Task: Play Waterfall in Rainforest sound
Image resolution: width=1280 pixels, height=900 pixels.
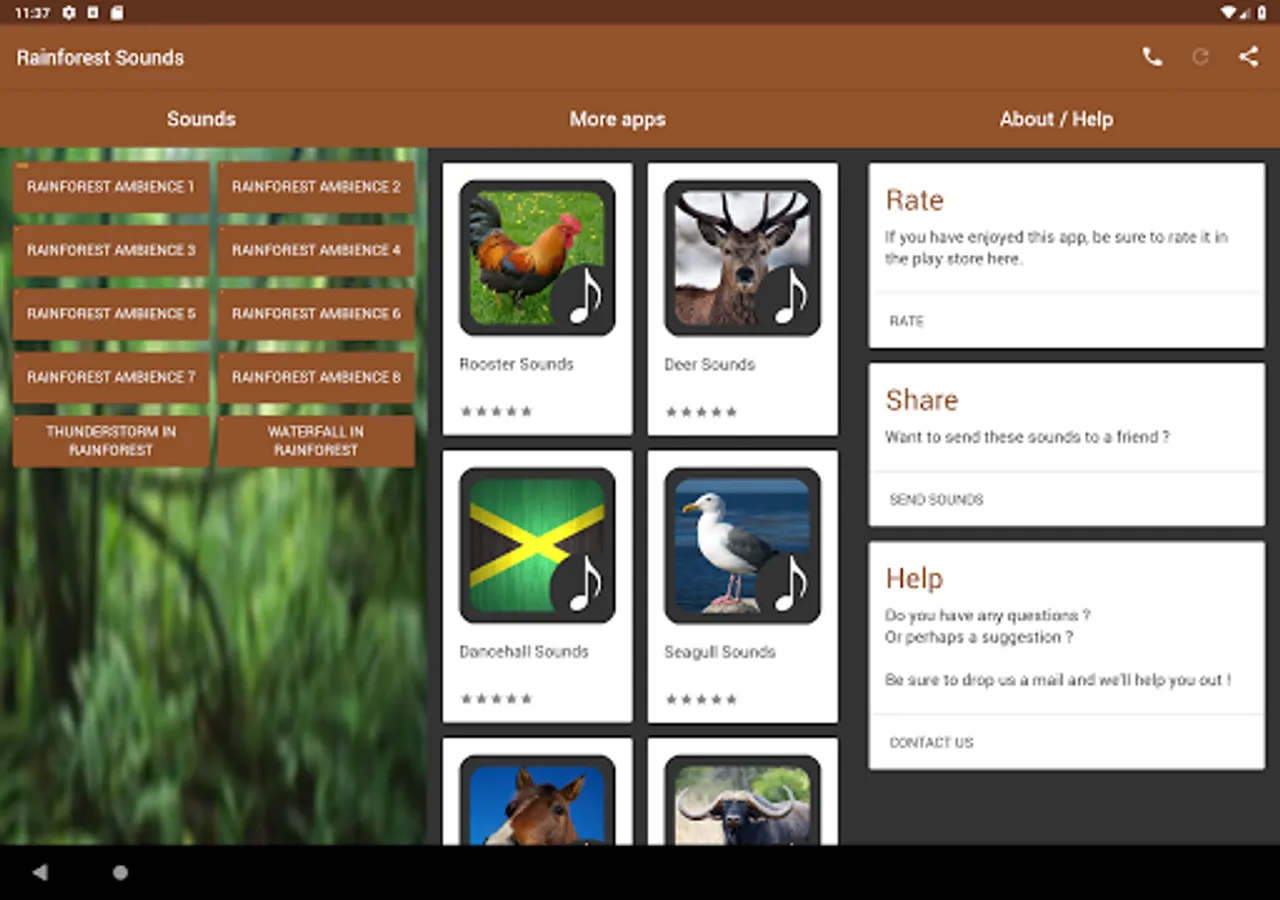Action: [316, 441]
